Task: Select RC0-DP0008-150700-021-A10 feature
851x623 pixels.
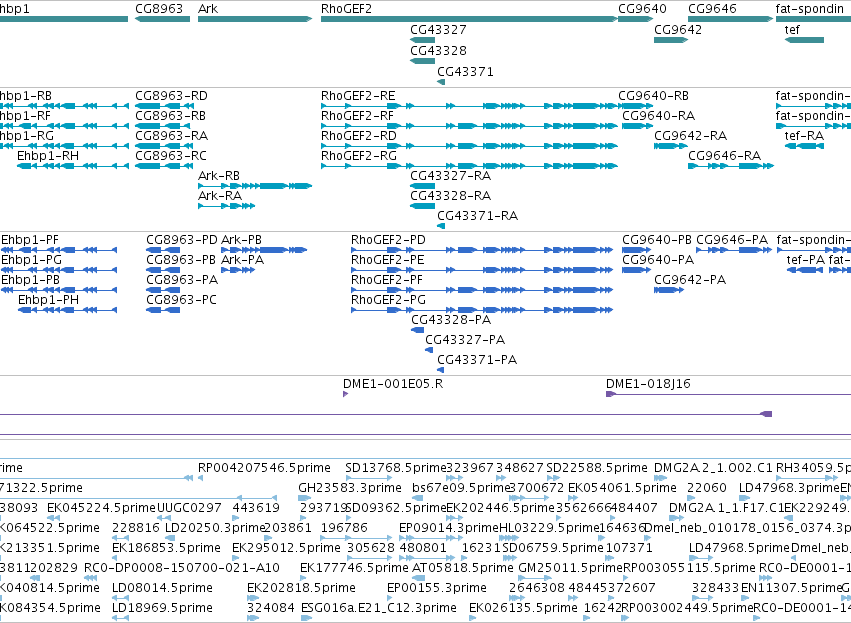Action: coord(182,568)
